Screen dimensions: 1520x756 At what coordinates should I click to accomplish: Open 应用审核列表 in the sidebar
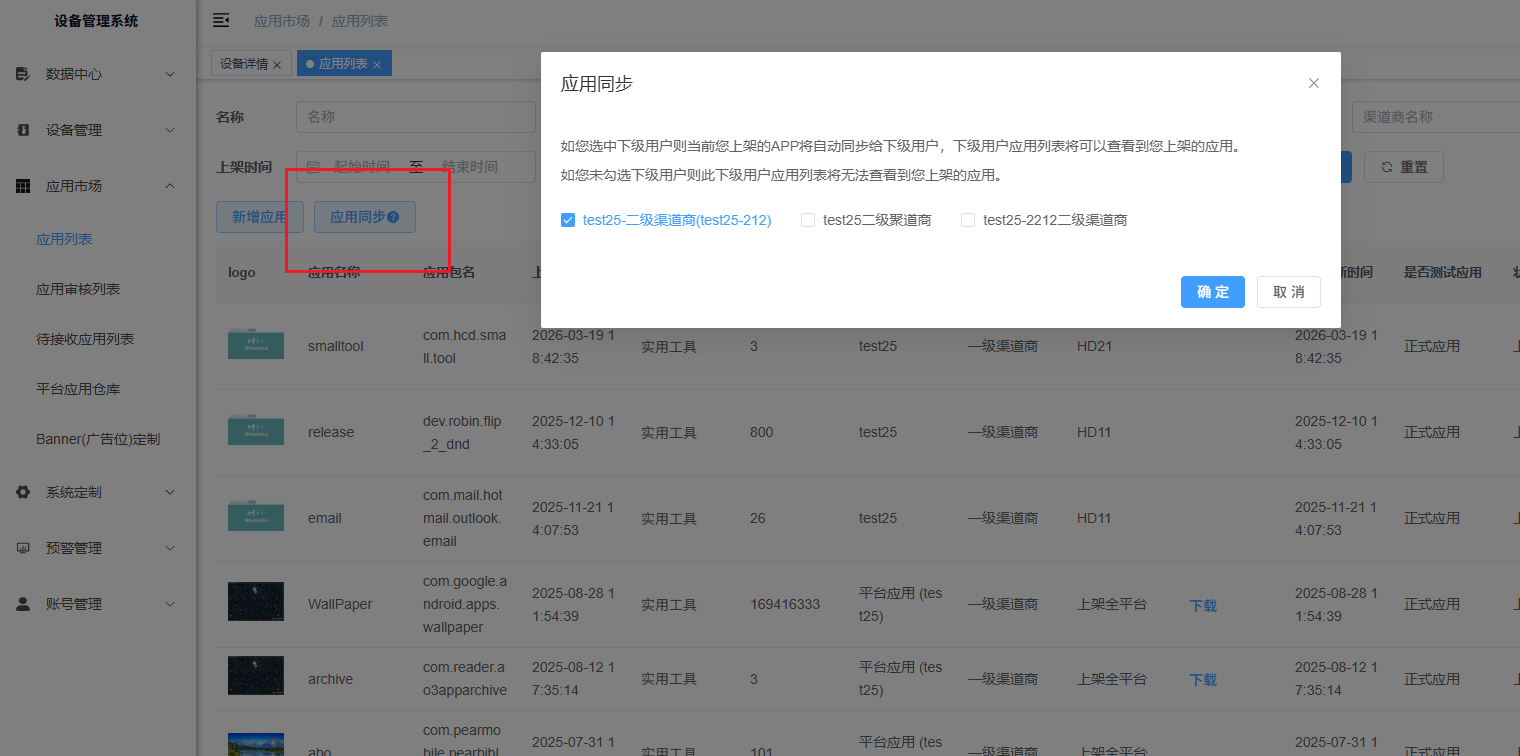point(78,289)
